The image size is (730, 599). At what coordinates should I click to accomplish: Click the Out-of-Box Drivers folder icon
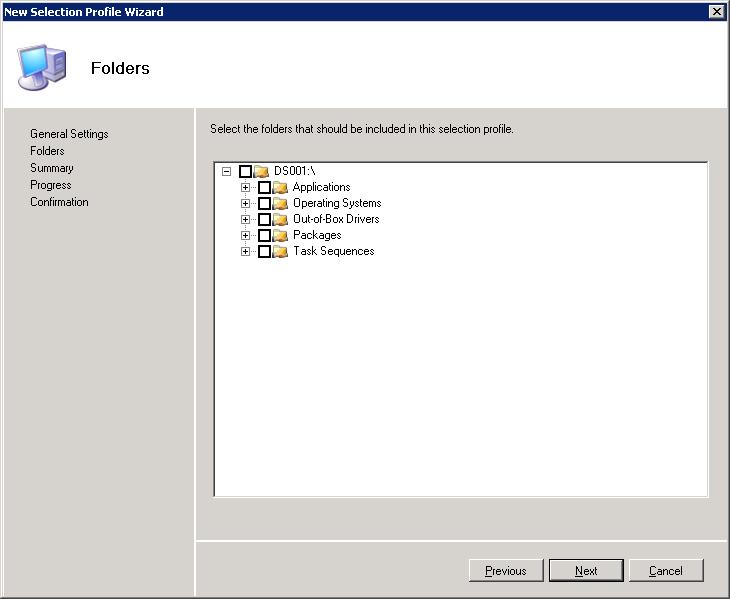281,220
